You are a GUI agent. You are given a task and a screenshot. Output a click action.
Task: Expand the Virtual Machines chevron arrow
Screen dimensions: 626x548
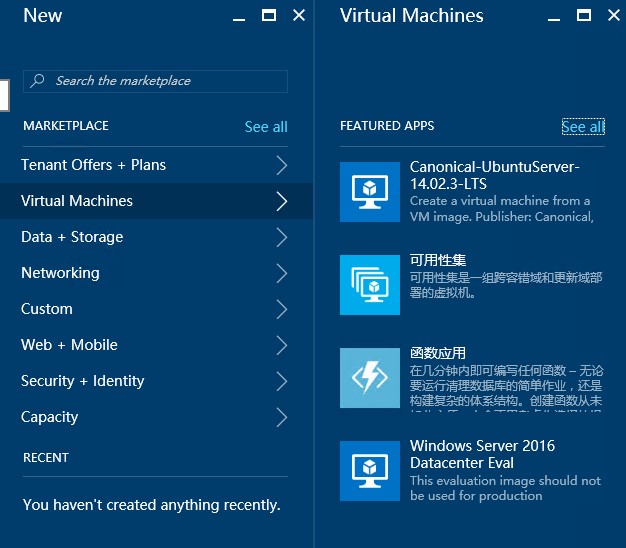tap(282, 201)
